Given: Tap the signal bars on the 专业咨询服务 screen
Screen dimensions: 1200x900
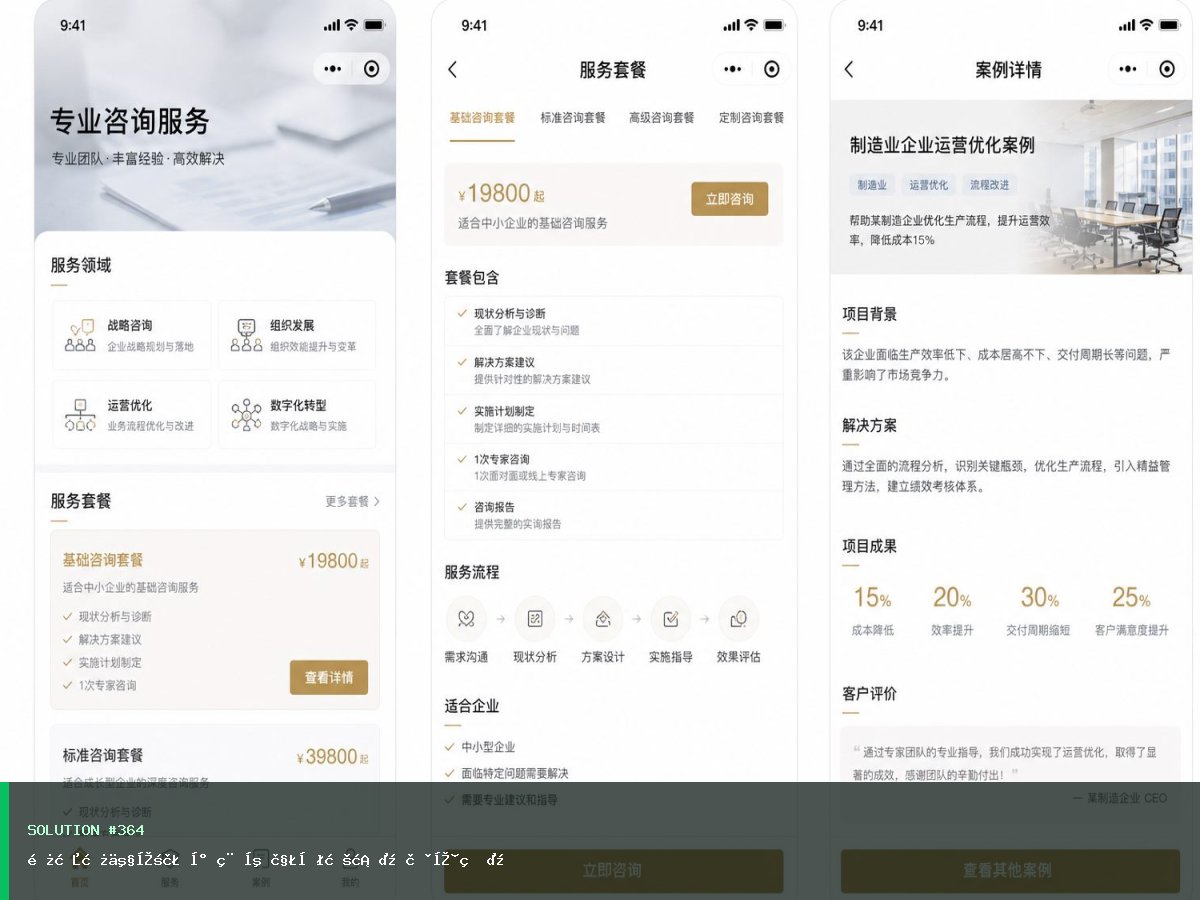Looking at the screenshot, I should tap(332, 25).
